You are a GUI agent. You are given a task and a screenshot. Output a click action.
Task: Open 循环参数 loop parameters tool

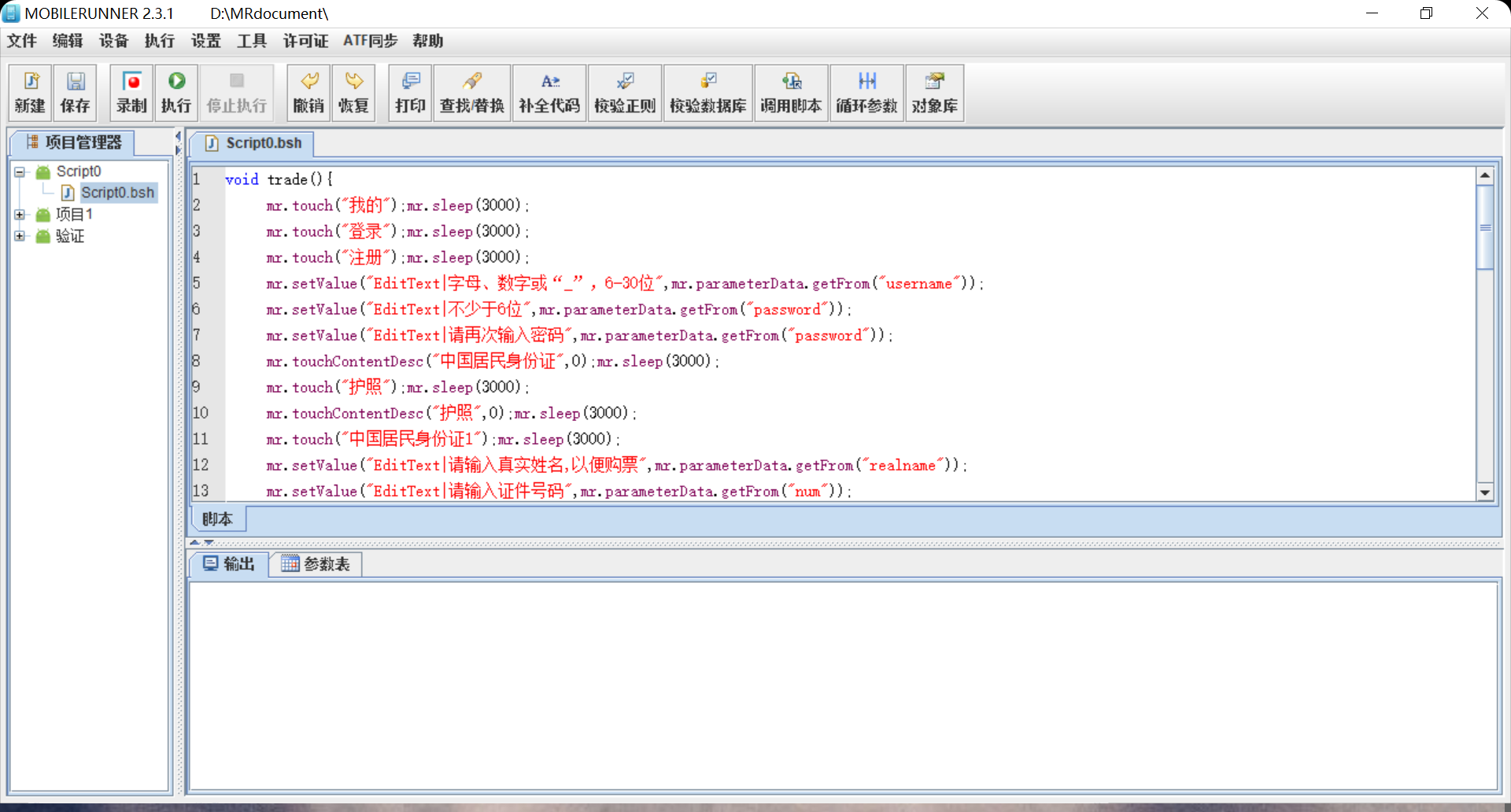(x=866, y=93)
